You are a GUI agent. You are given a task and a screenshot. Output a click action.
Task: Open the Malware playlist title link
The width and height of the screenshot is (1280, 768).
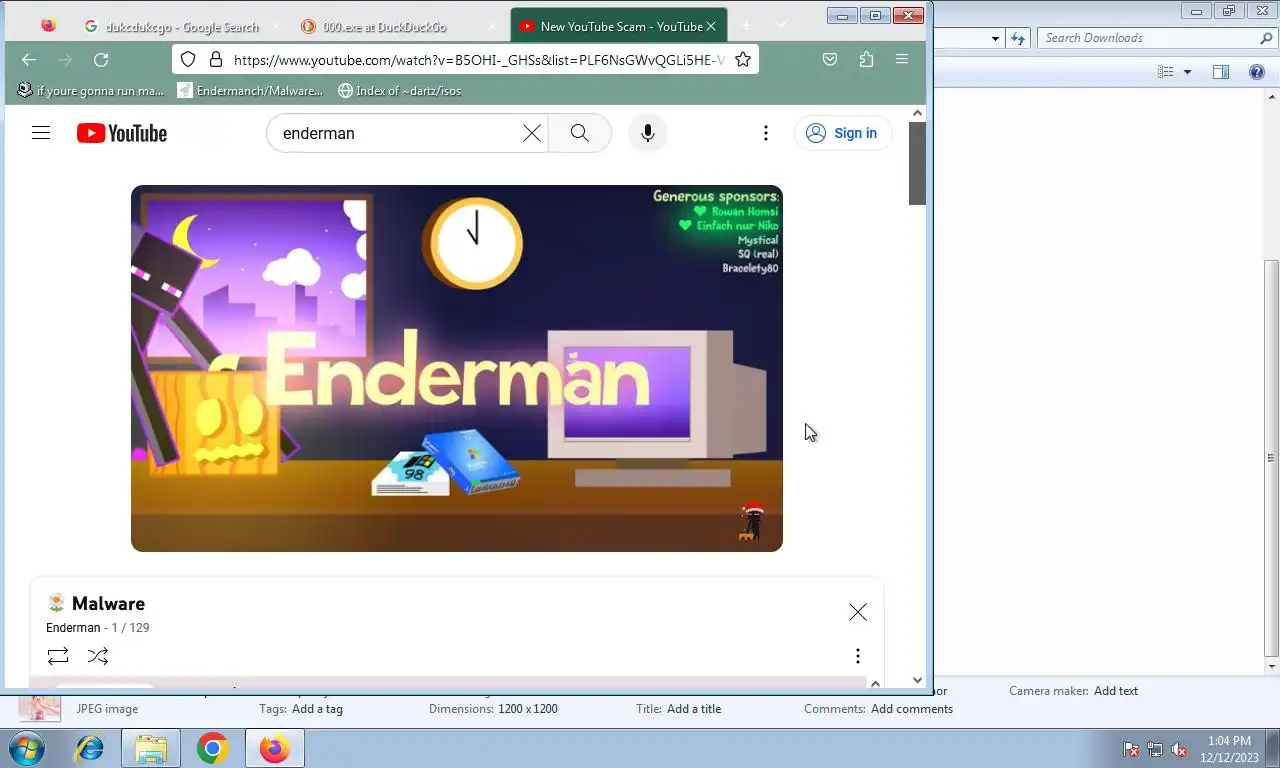(108, 604)
